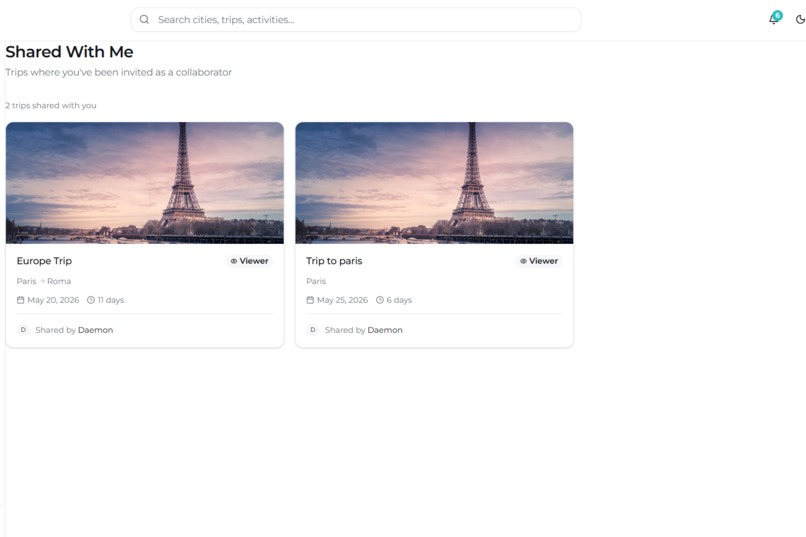Image resolution: width=806 pixels, height=537 pixels.
Task: Click the clock icon beside 6 days
Action: (380, 300)
